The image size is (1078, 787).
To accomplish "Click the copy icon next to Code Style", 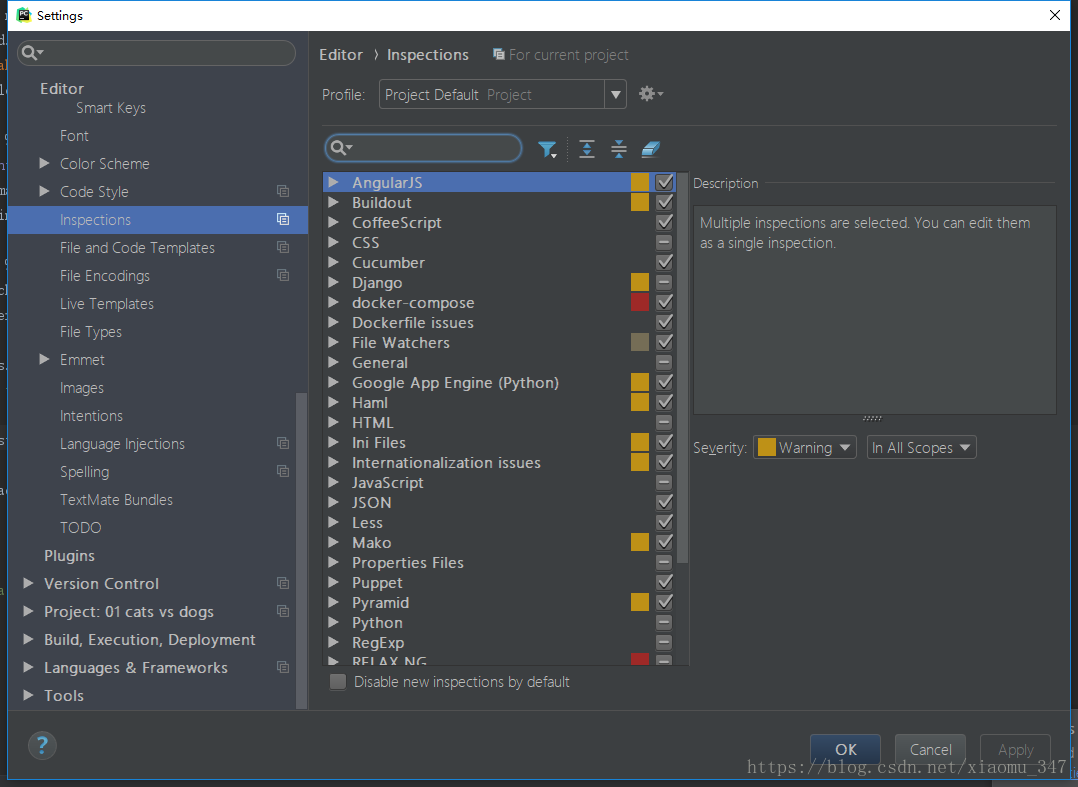I will coord(283,191).
